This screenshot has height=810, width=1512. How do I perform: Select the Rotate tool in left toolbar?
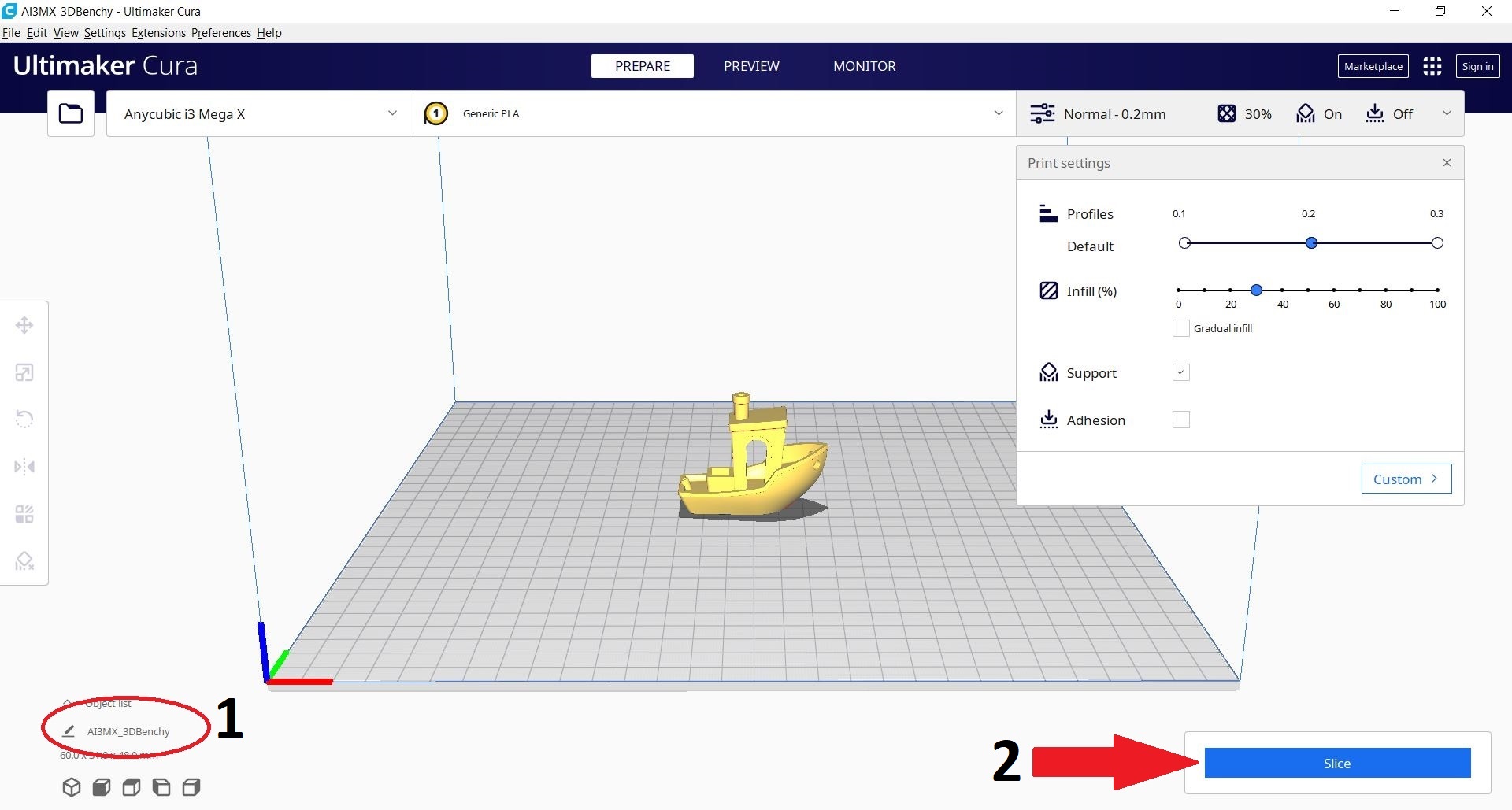[24, 419]
